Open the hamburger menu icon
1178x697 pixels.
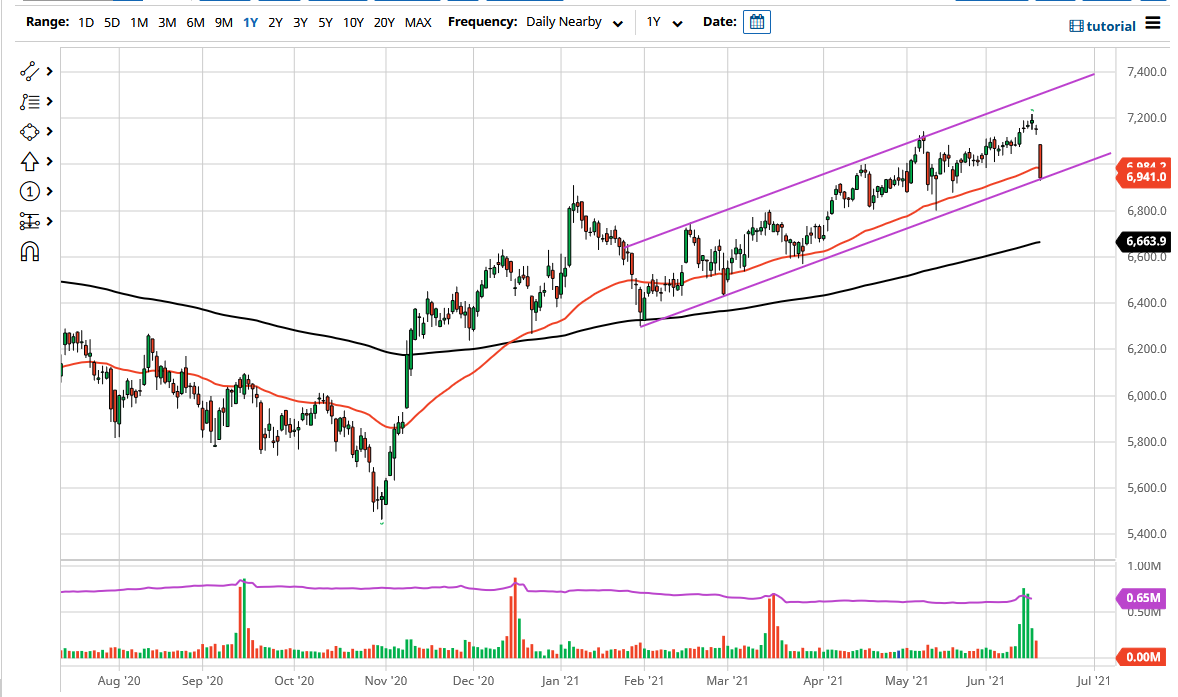pyautogui.click(x=1152, y=24)
